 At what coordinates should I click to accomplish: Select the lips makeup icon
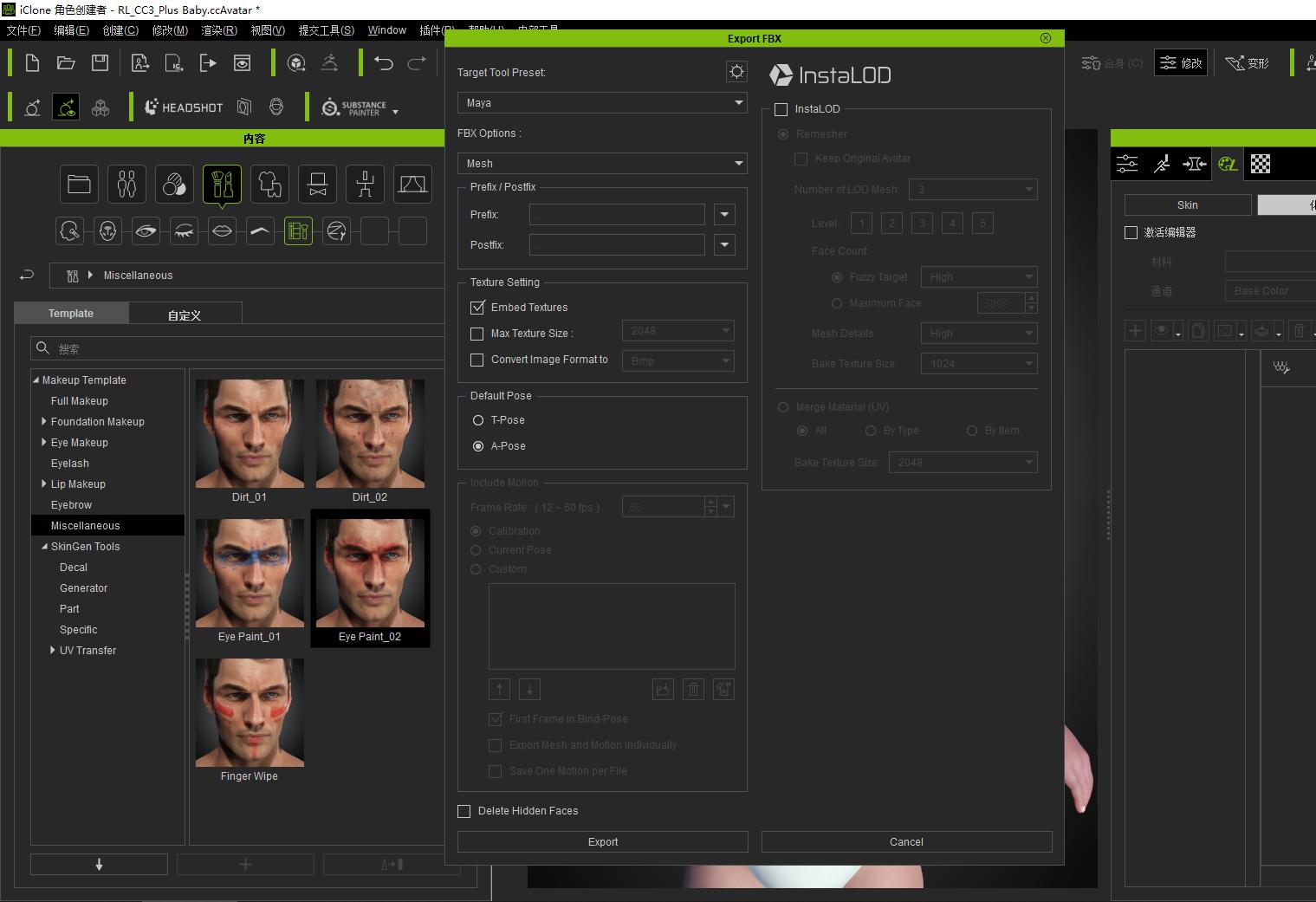222,230
